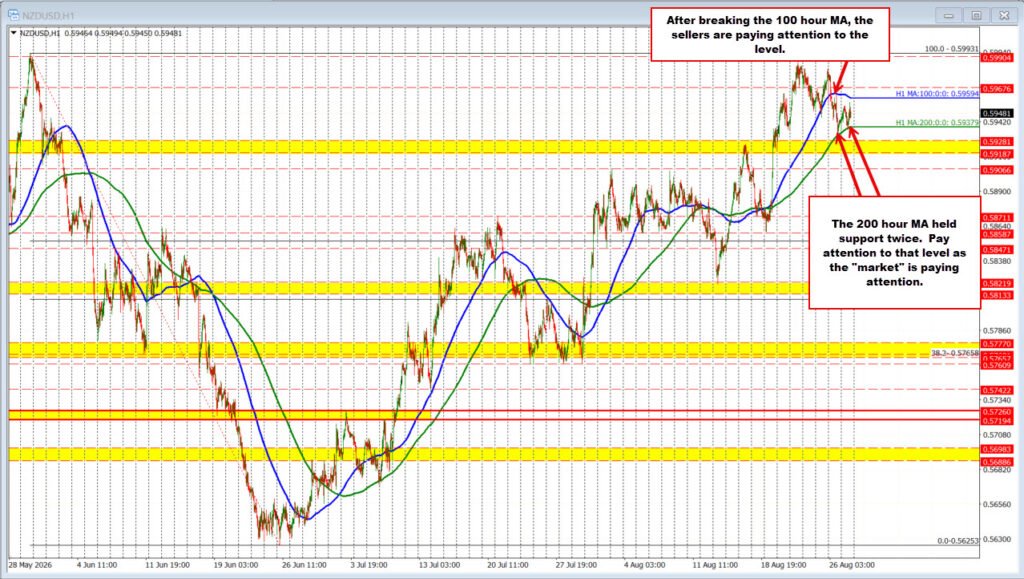Click the 26 Aug 03:00 time label
The image size is (1024, 579).
tap(852, 565)
